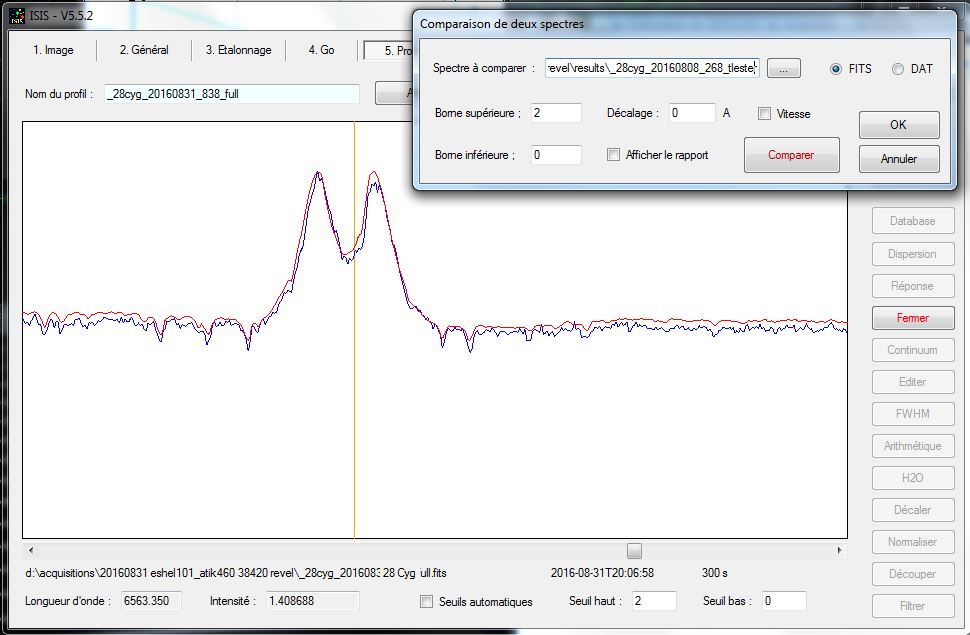Click Annuler to cancel comparison

point(898,159)
